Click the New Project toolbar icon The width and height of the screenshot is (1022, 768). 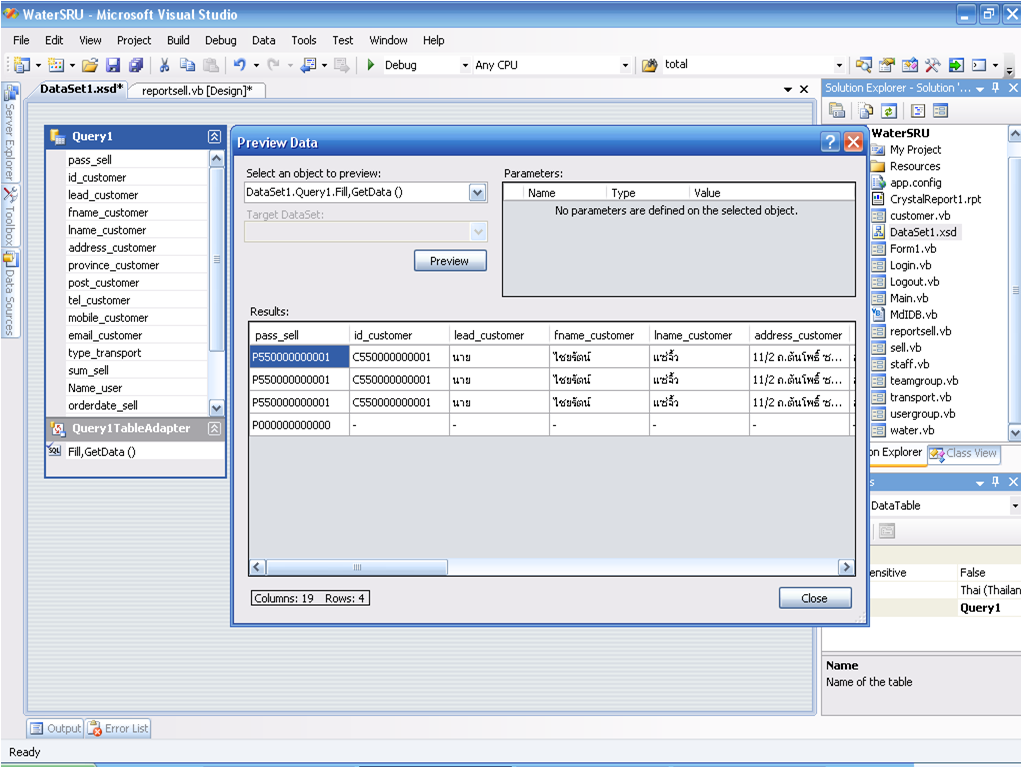pyautogui.click(x=22, y=65)
